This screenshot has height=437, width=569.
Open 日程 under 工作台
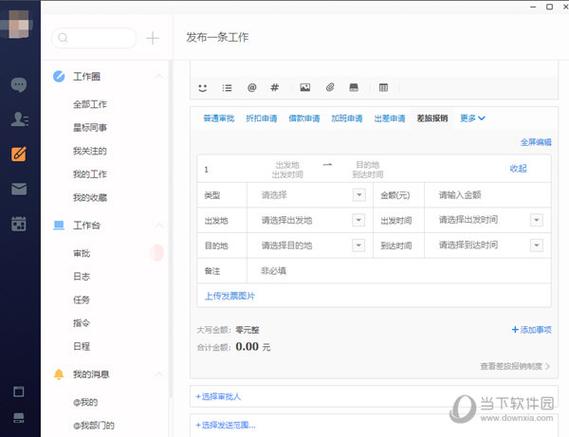click(82, 346)
